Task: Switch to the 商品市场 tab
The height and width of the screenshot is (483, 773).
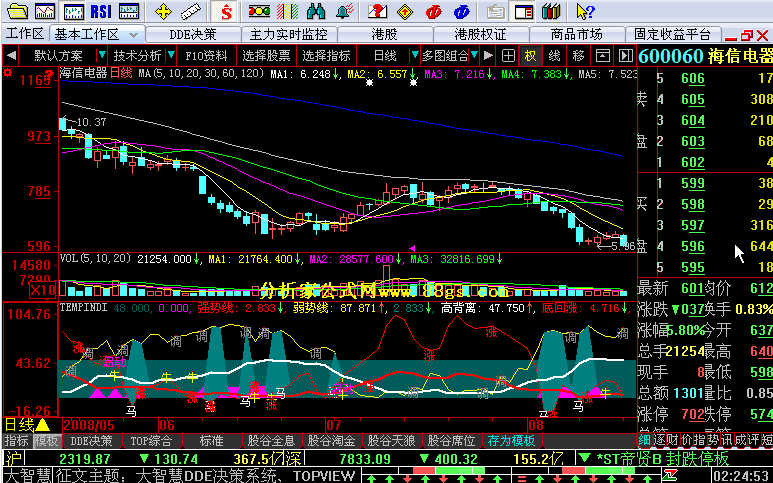Action: pos(576,34)
